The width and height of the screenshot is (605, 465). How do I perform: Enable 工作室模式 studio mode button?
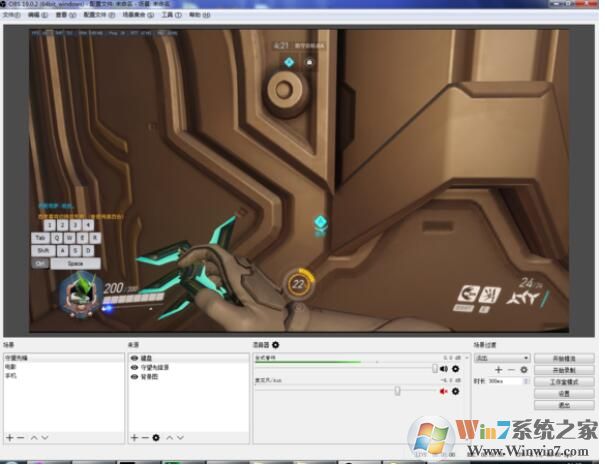(564, 382)
